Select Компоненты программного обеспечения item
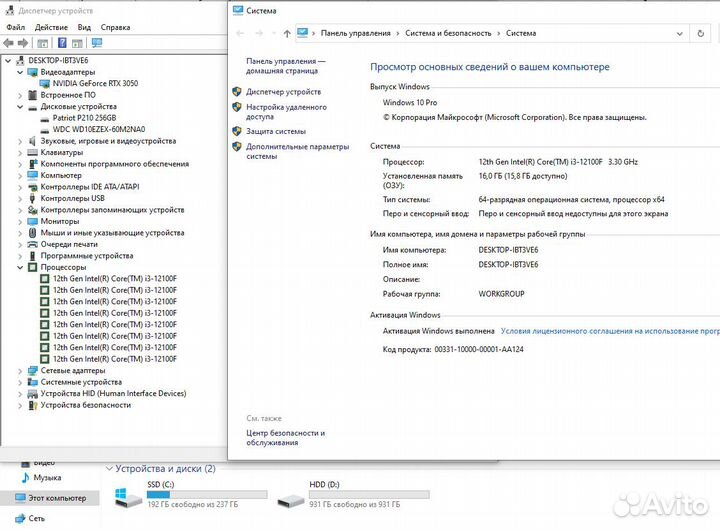Image resolution: width=720 pixels, height=530 pixels. click(x=115, y=164)
